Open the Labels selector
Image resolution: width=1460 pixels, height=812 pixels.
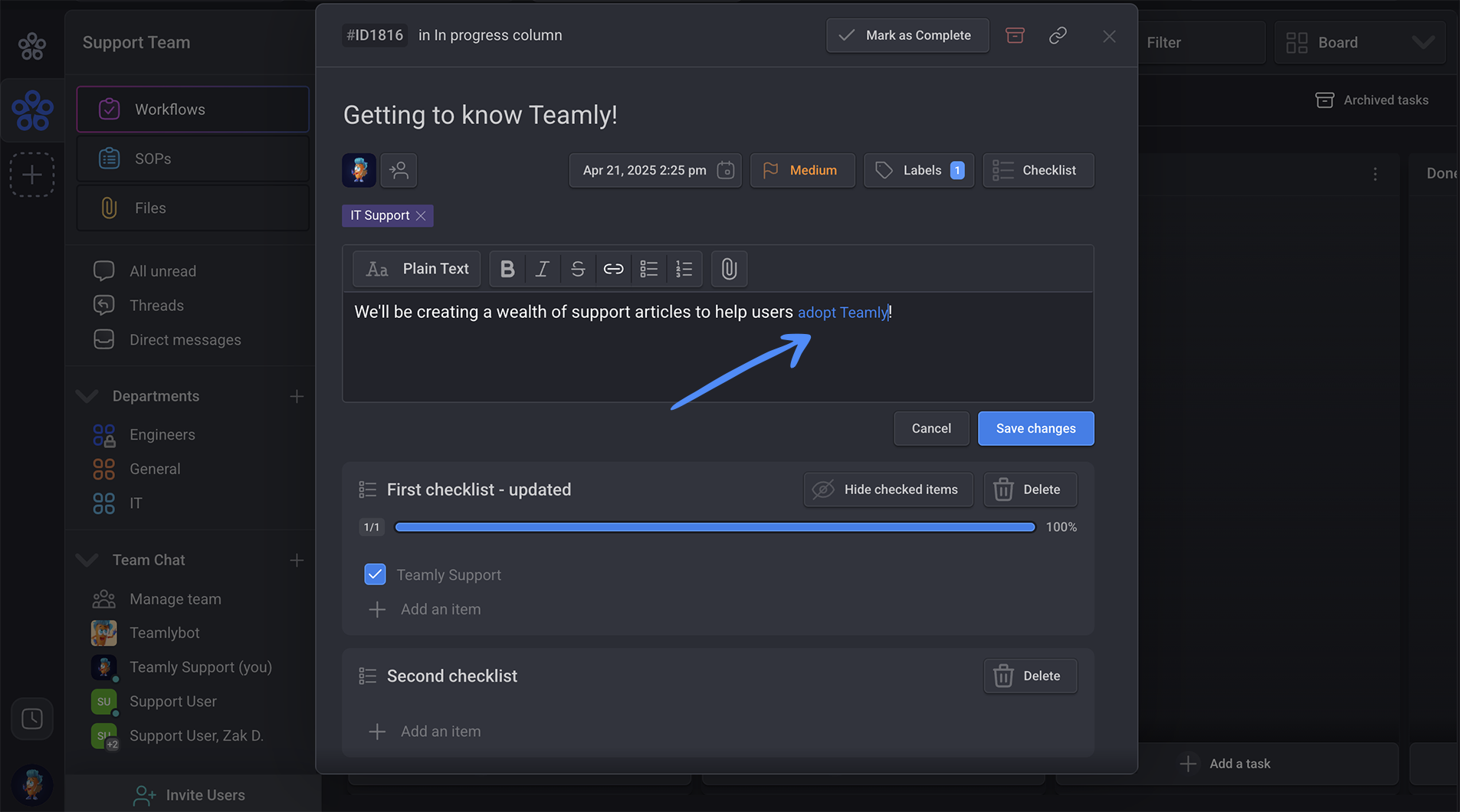918,170
